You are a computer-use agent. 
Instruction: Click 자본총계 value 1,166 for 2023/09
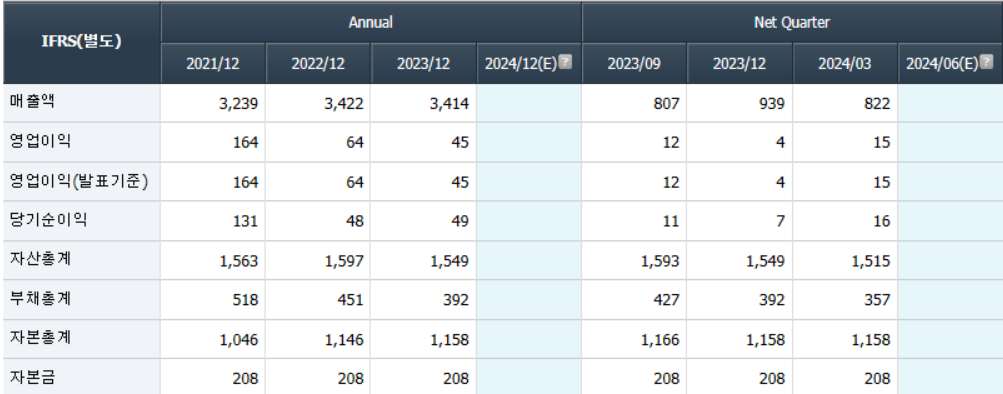(x=660, y=340)
